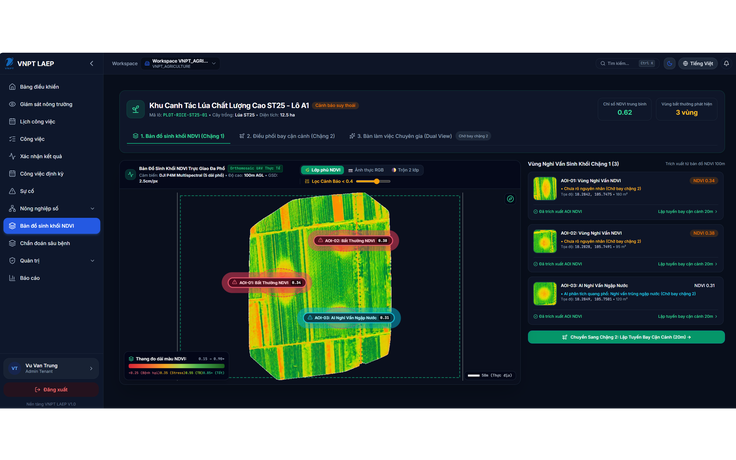Open the Tiếng Việt language selector
The height and width of the screenshot is (460, 736).
[698, 63]
